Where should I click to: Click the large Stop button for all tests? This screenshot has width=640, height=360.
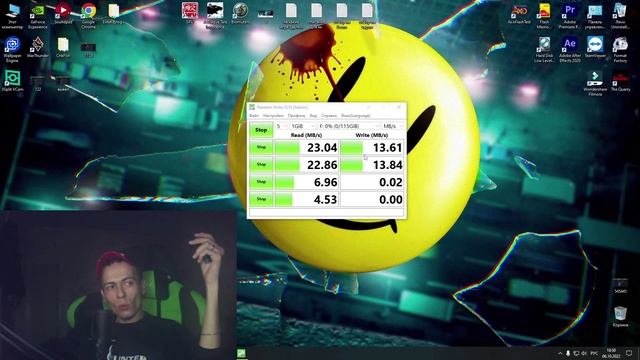click(x=261, y=130)
